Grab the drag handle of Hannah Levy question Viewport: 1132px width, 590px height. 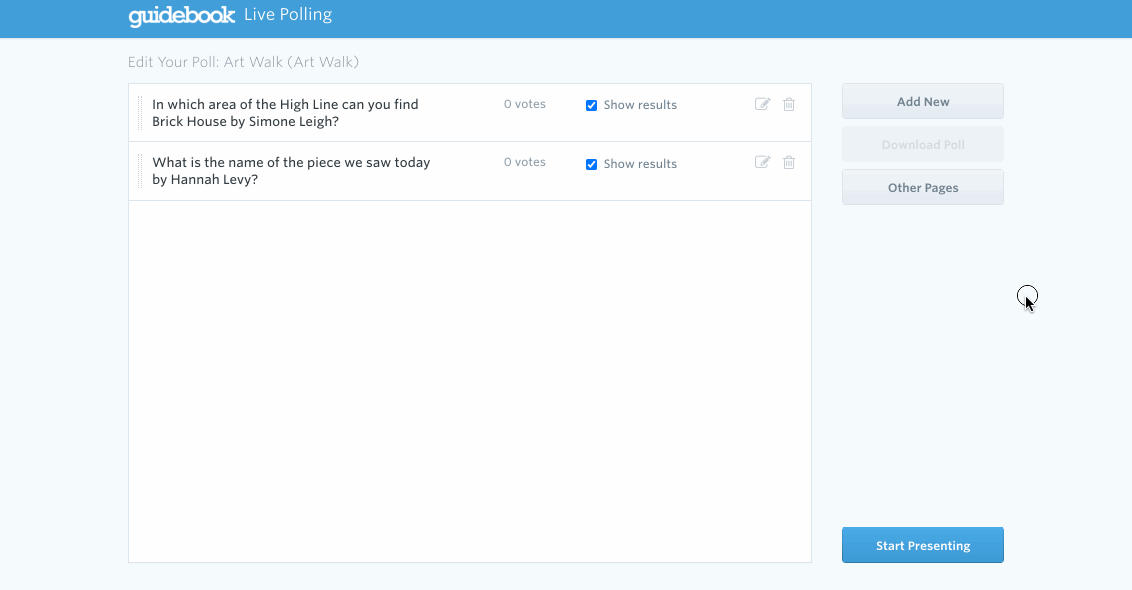pos(140,171)
